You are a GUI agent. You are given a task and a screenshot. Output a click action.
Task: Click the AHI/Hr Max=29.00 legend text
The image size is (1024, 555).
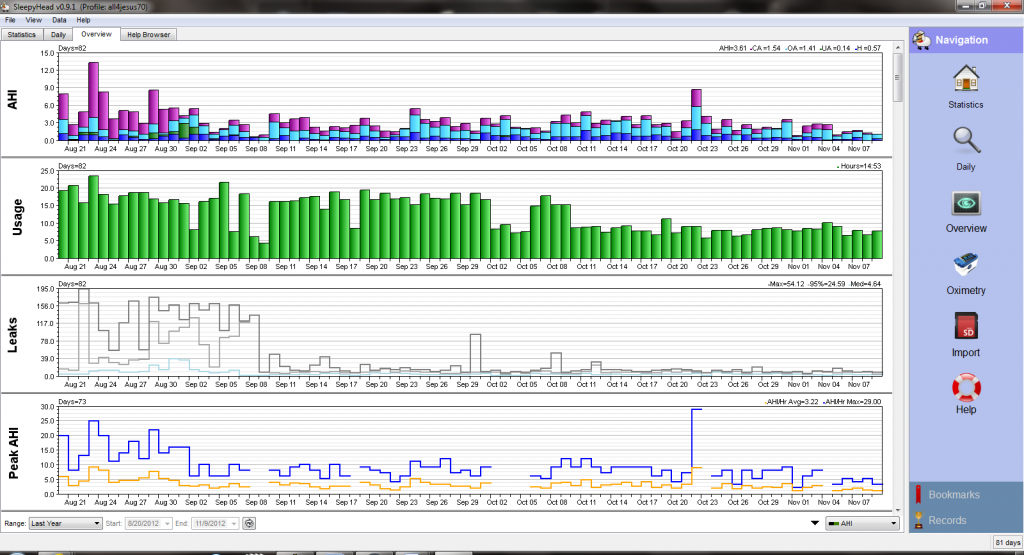852,402
